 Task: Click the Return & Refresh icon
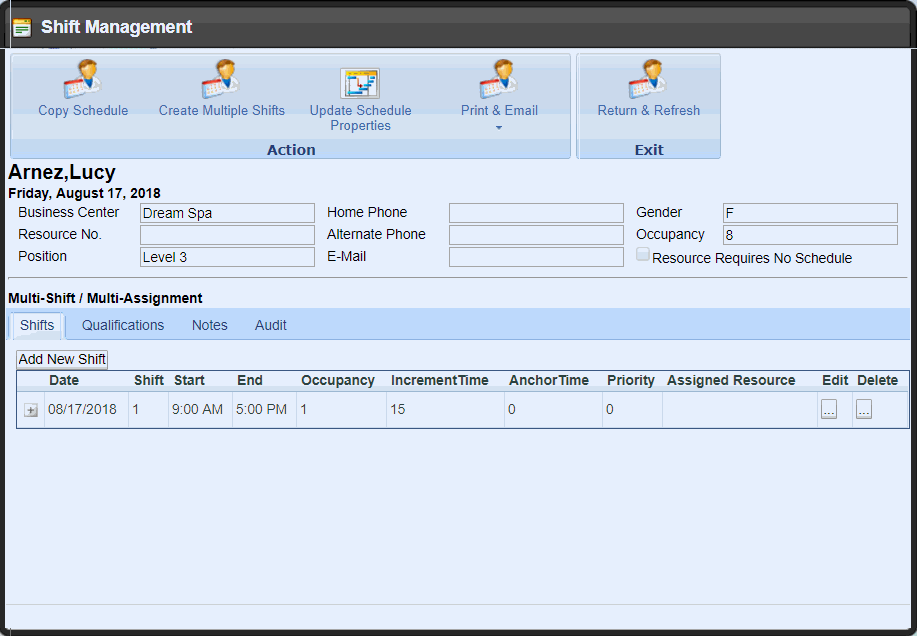(x=648, y=79)
